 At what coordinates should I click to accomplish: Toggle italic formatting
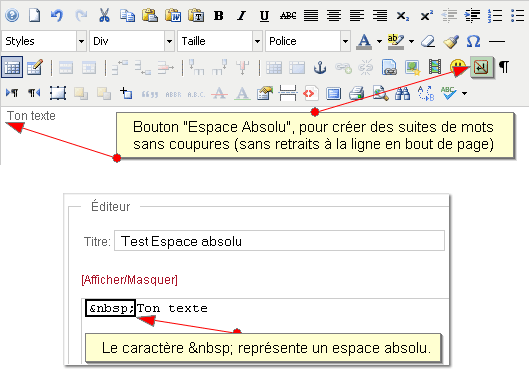pyautogui.click(x=241, y=16)
